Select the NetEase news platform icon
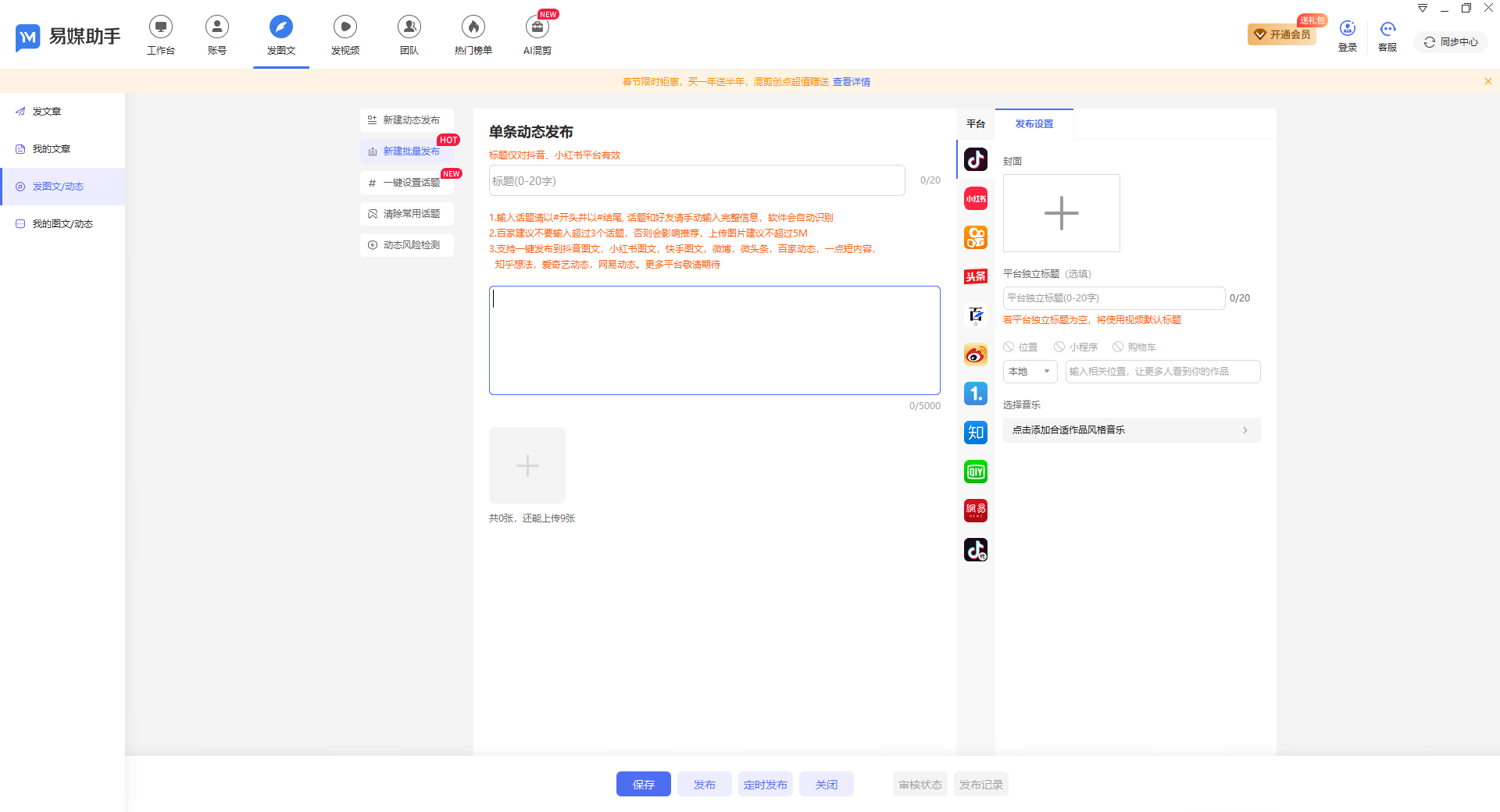The width and height of the screenshot is (1500, 812). 975,511
